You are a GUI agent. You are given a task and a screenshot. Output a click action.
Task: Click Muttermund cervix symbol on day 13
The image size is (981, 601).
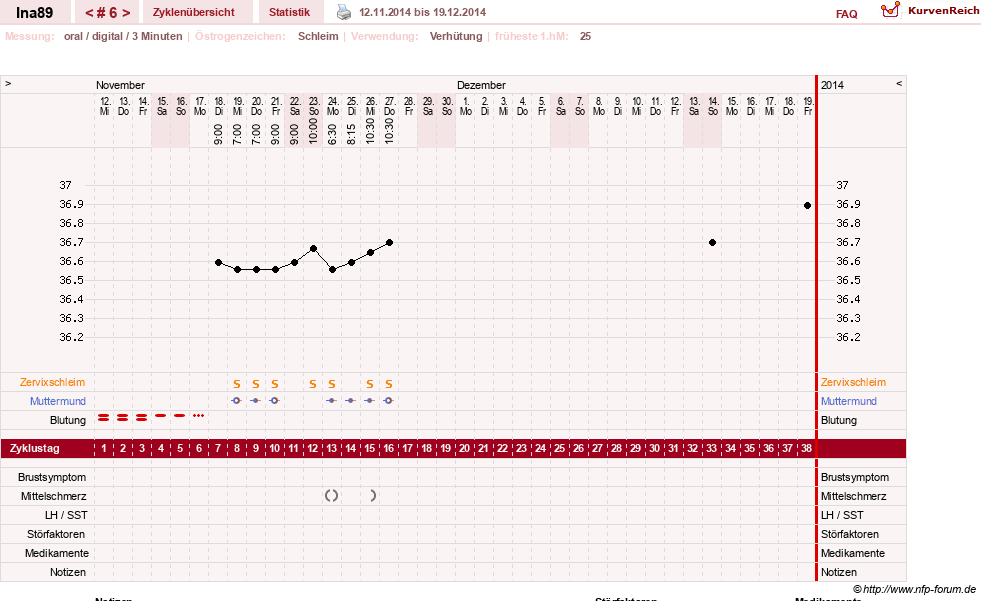[x=331, y=400]
